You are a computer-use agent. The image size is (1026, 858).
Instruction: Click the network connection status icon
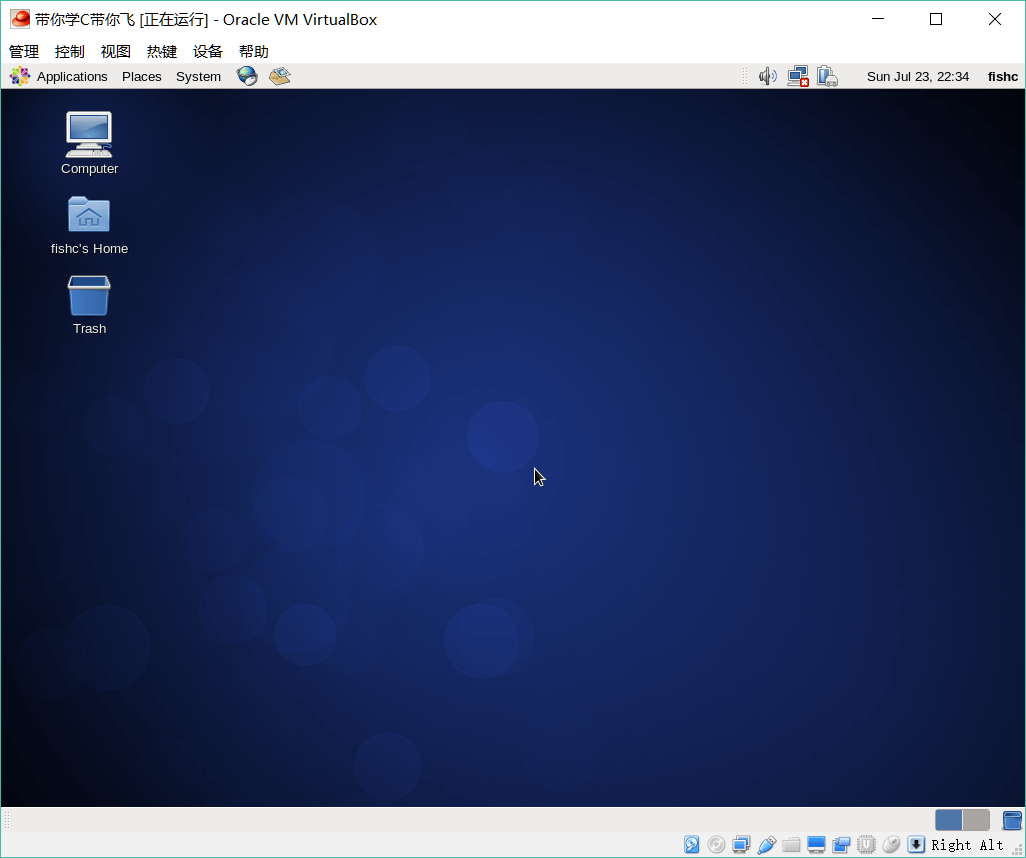[797, 76]
